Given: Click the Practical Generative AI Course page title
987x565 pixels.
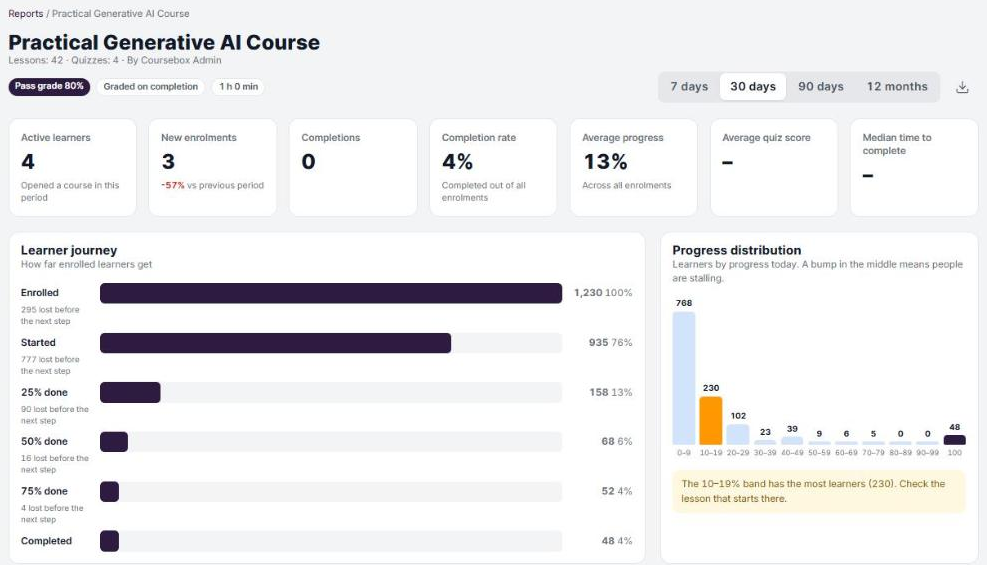Looking at the screenshot, I should [x=164, y=42].
